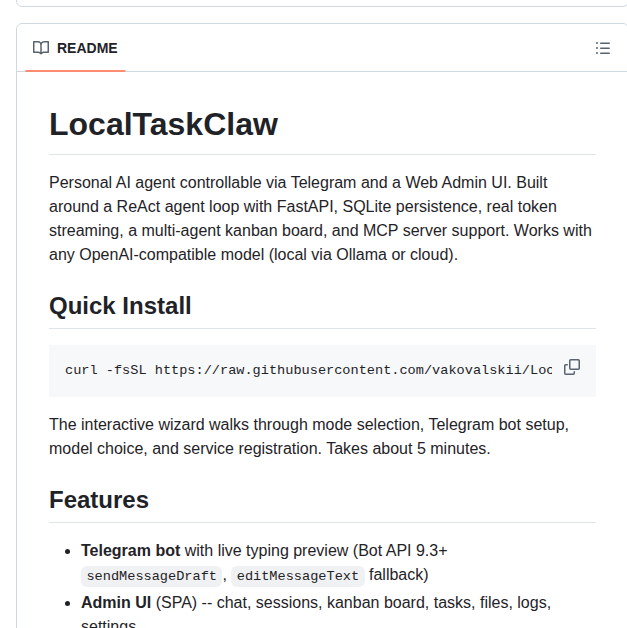Click the bold 'Admin UI' text

tap(116, 603)
